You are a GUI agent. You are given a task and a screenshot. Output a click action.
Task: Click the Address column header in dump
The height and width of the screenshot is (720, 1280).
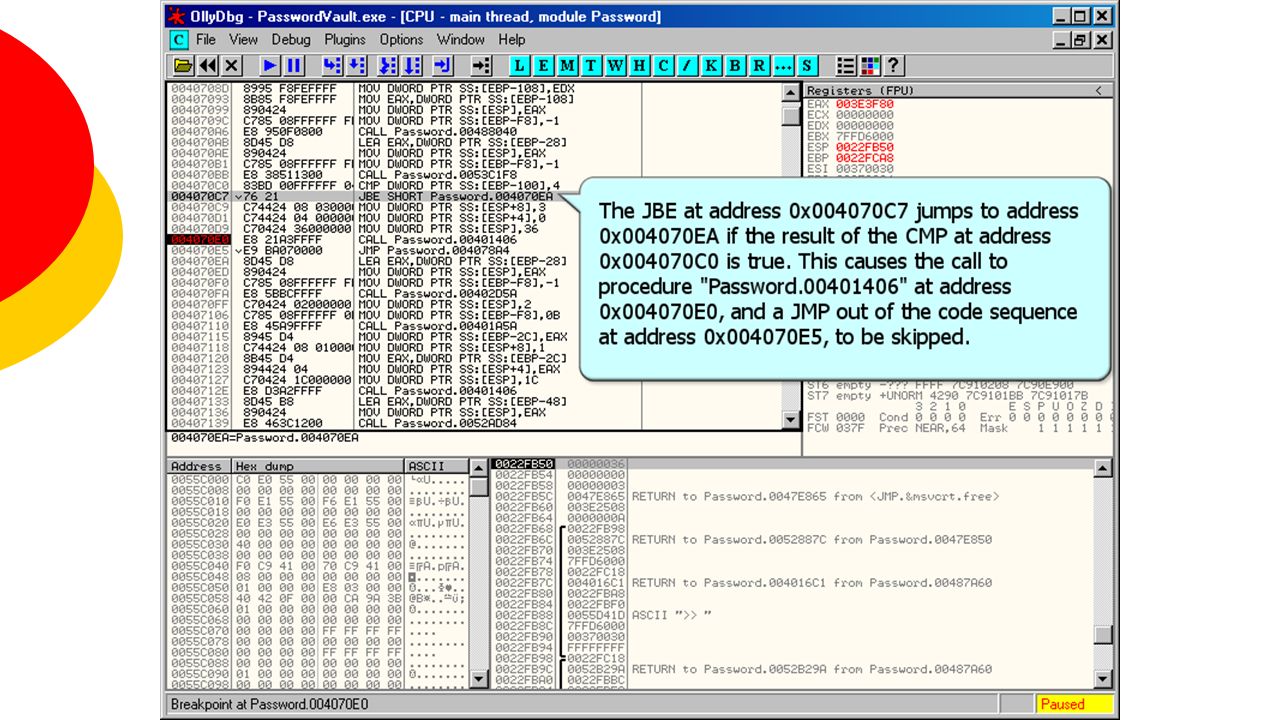198,466
